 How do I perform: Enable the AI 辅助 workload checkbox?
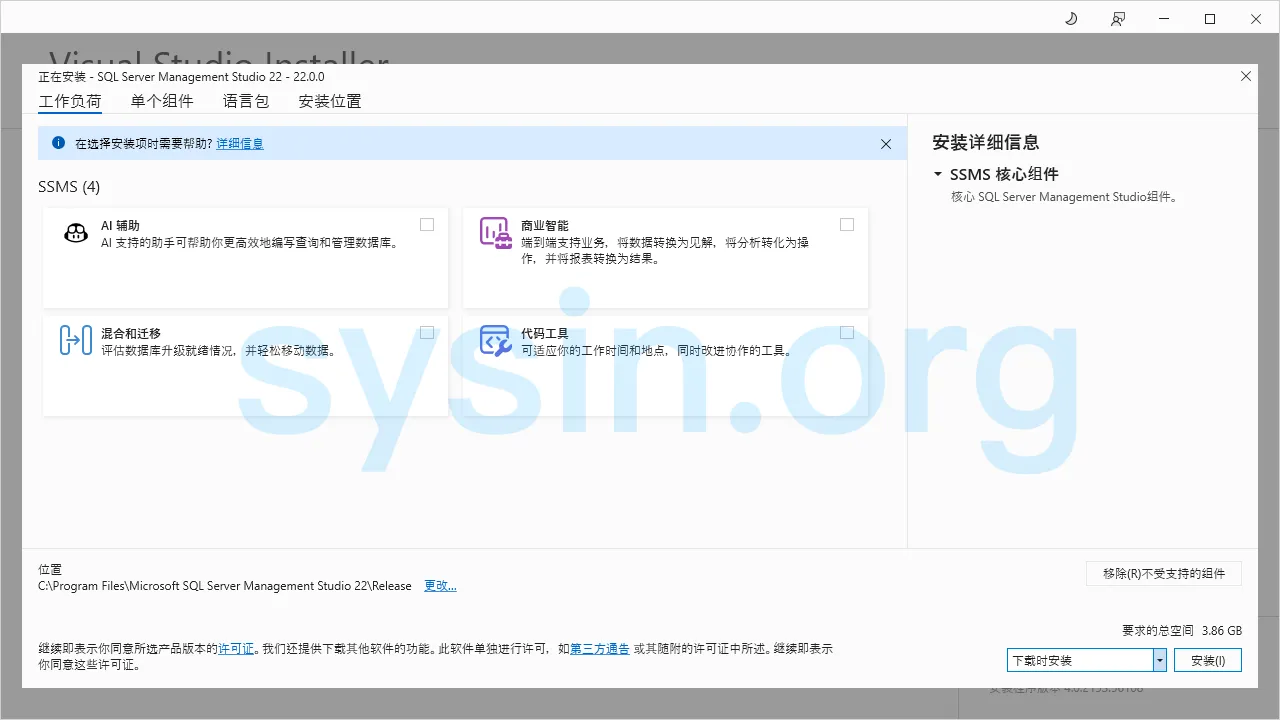(427, 224)
